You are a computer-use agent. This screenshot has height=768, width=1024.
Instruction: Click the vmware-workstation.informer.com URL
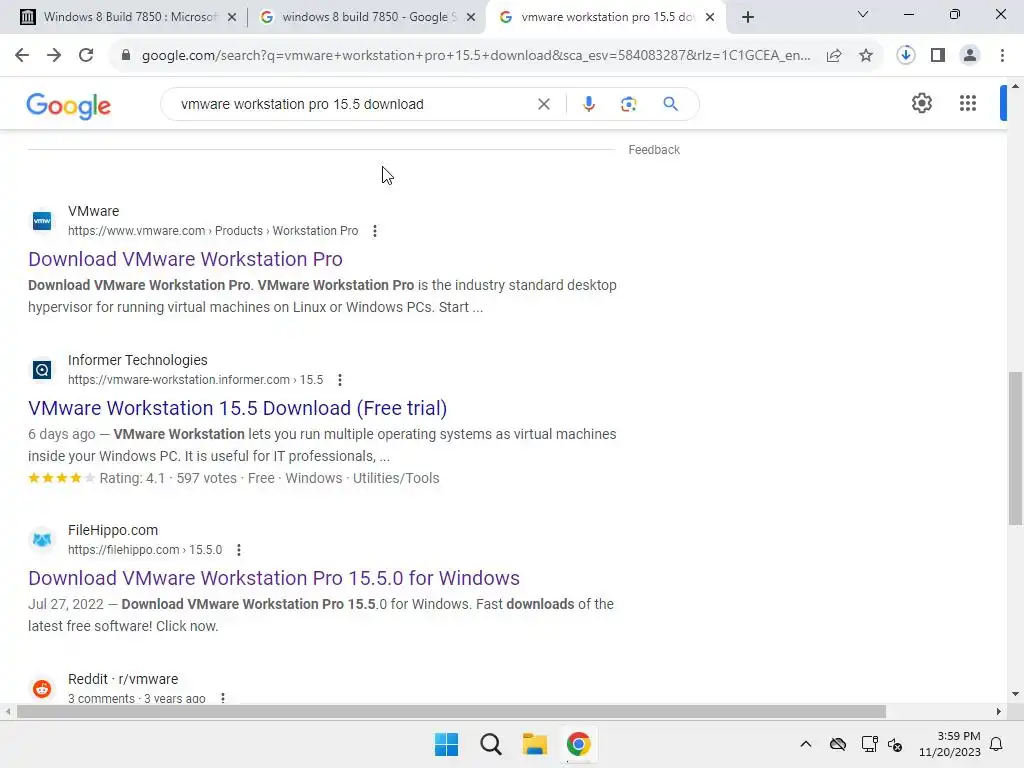pos(195,380)
